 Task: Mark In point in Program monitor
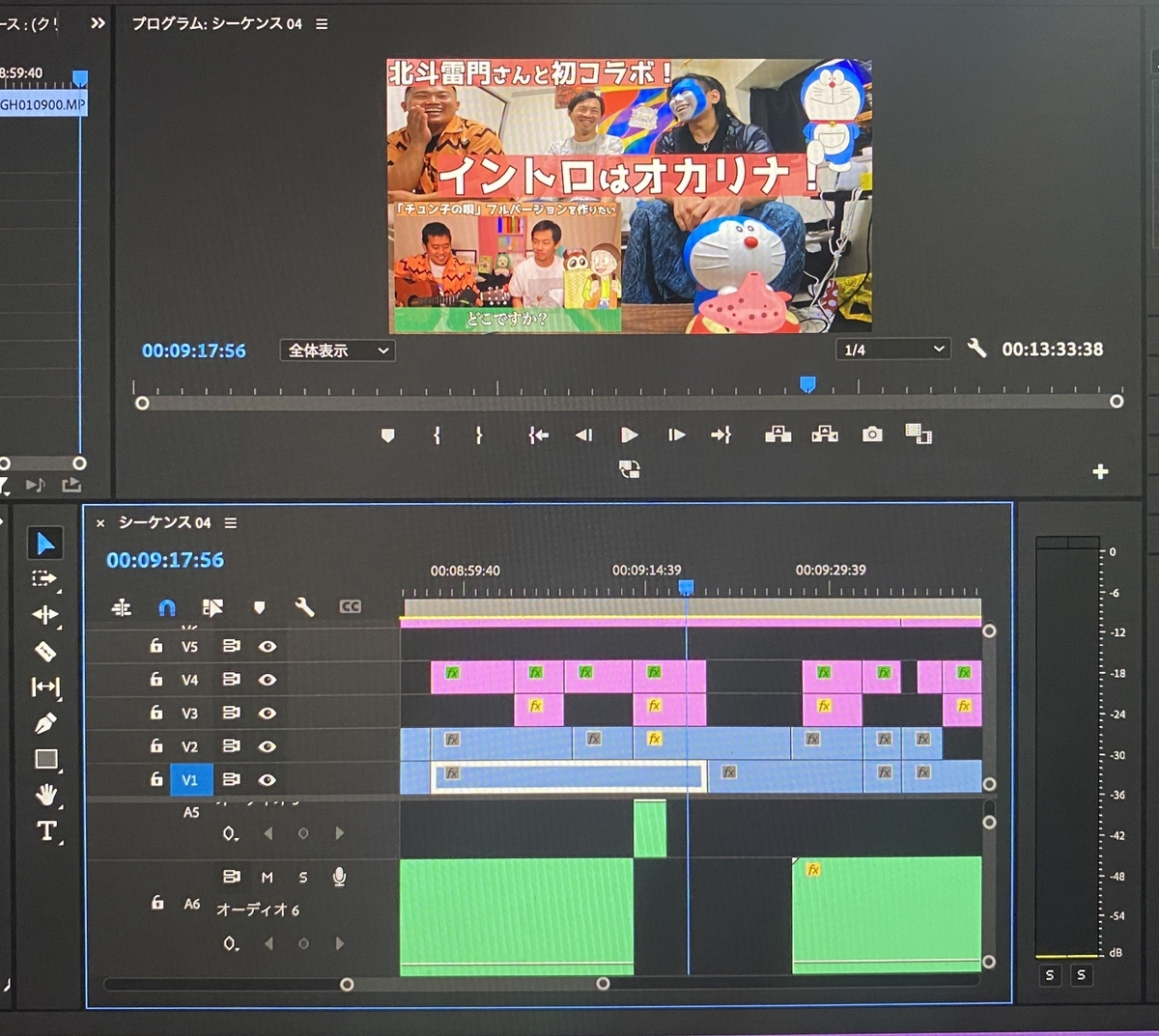pyautogui.click(x=437, y=435)
